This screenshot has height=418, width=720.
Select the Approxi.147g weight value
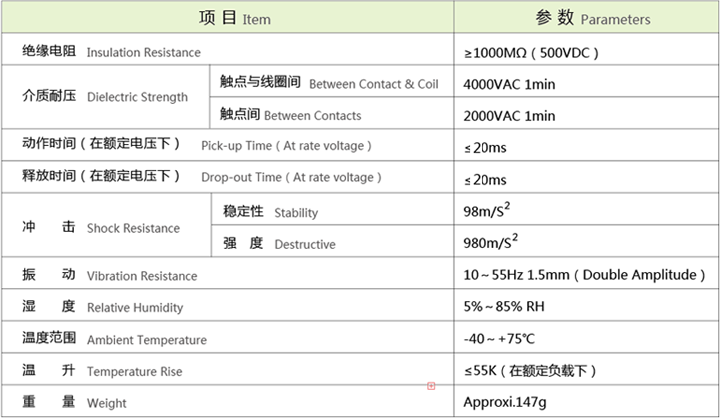(x=506, y=403)
